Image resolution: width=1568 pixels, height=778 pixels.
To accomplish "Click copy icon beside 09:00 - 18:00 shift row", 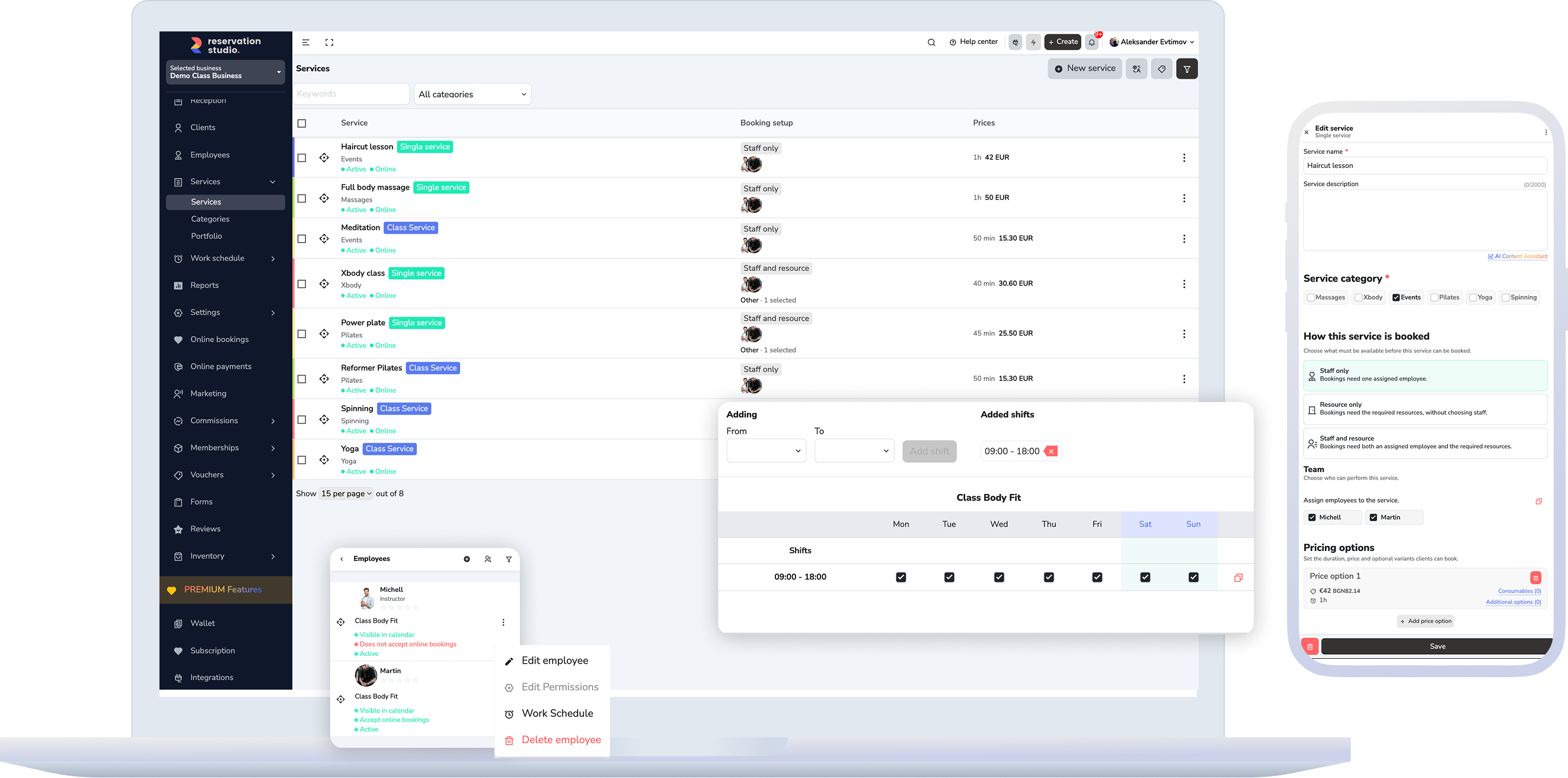I will (x=1238, y=577).
